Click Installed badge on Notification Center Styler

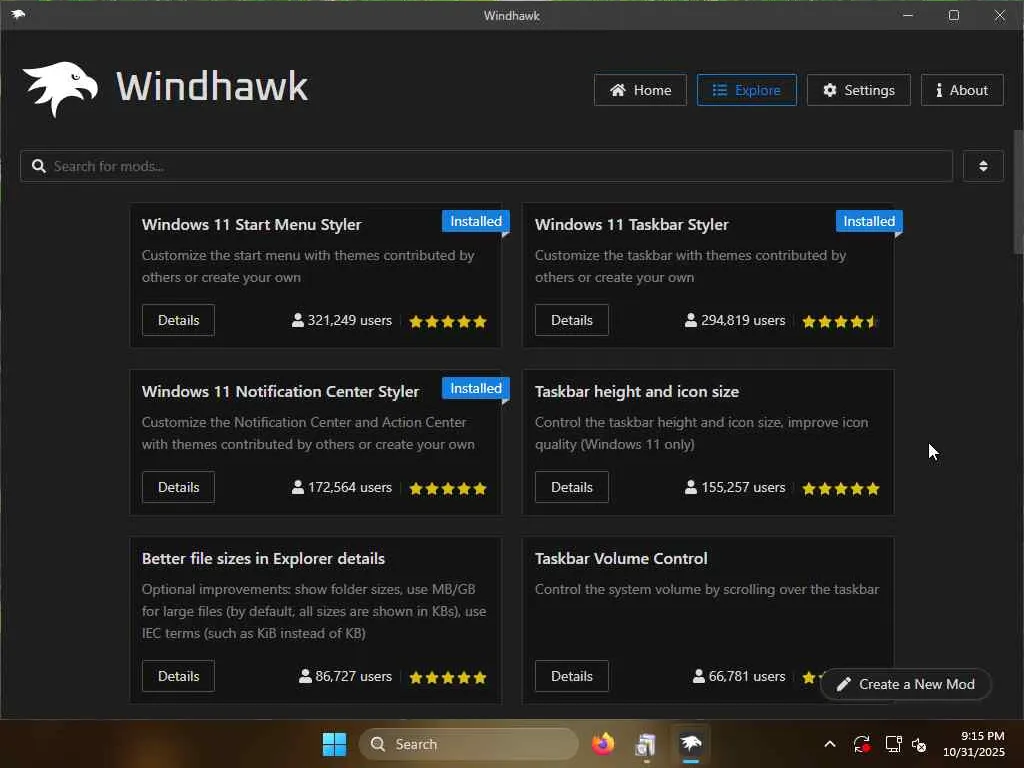click(x=476, y=389)
